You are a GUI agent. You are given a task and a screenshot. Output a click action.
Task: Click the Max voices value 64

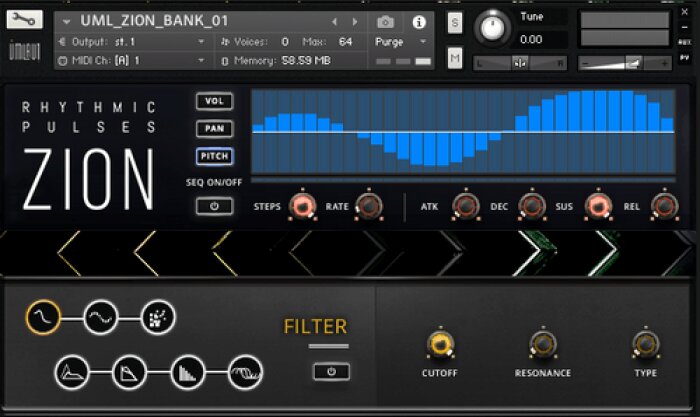click(345, 42)
